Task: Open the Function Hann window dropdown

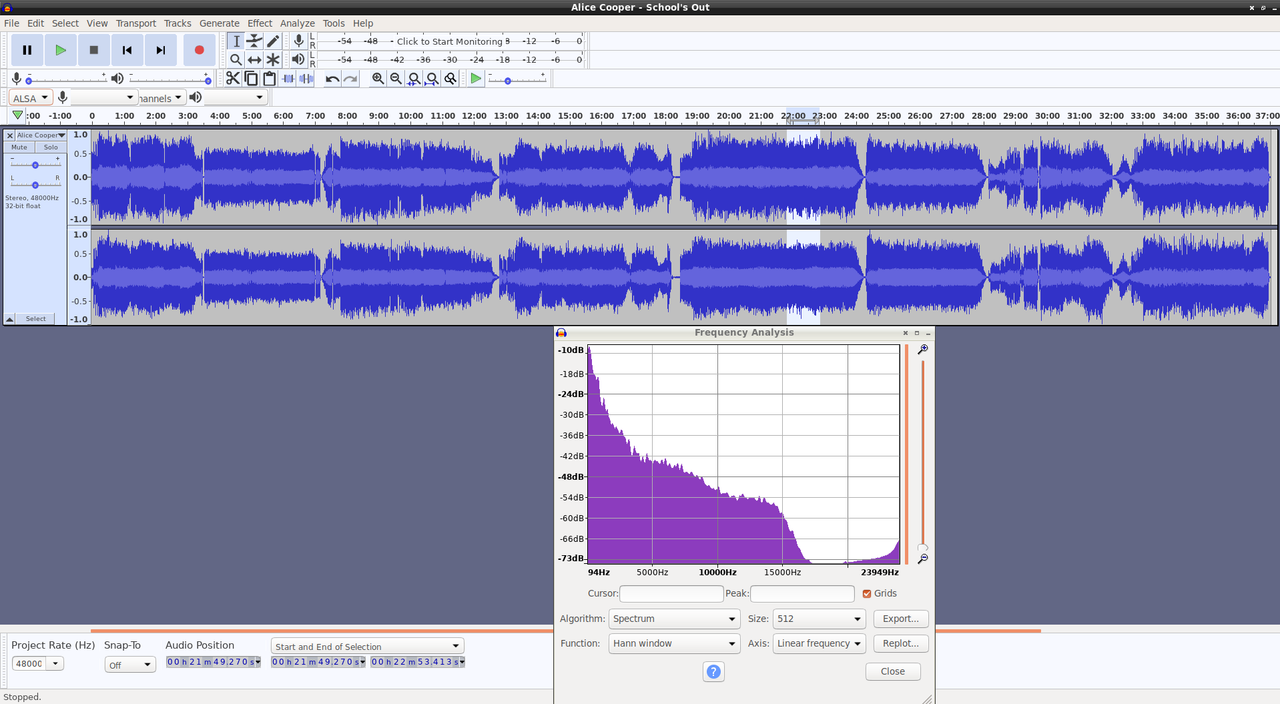Action: pyautogui.click(x=674, y=643)
